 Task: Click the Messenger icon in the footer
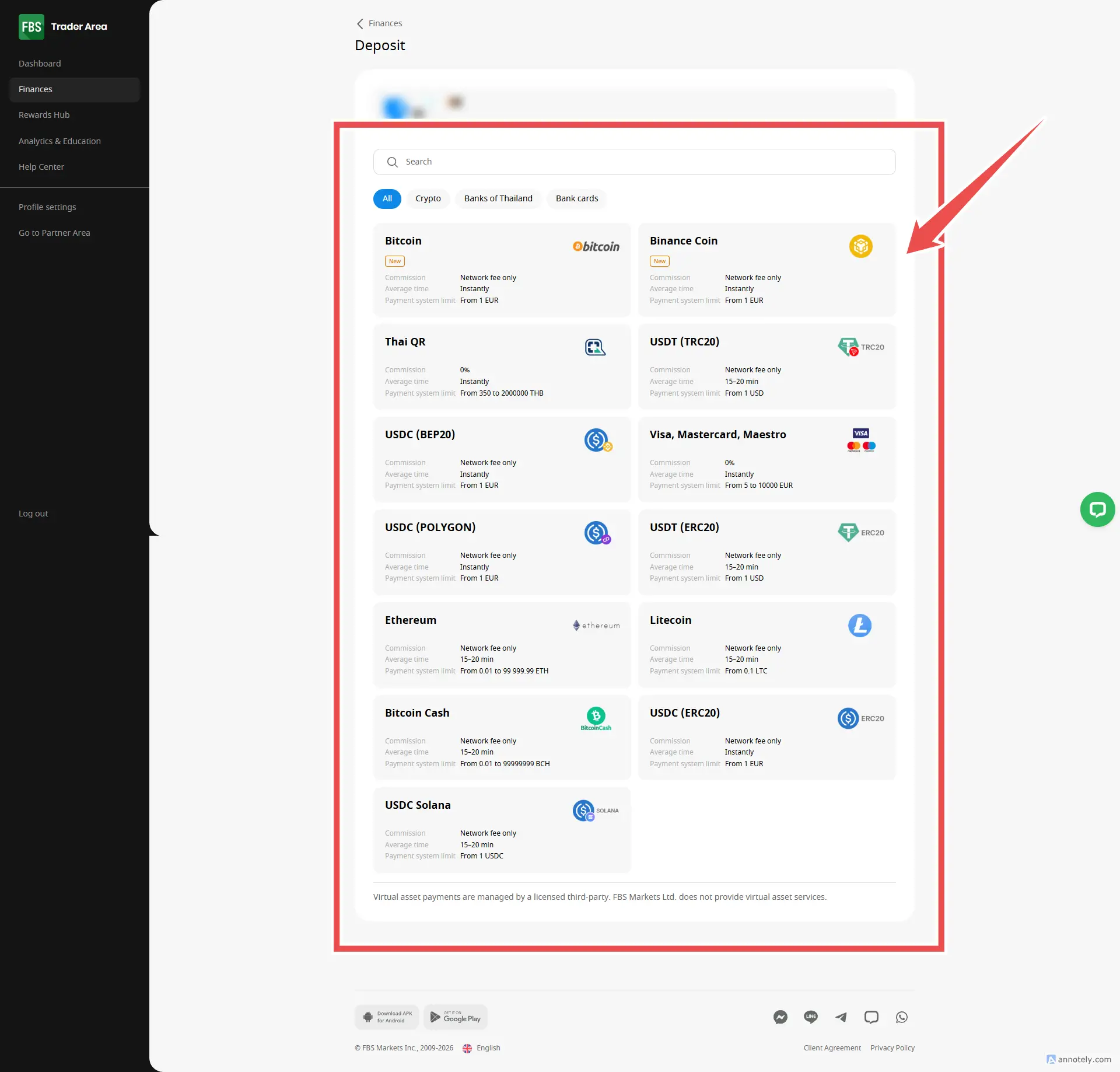click(x=780, y=1017)
